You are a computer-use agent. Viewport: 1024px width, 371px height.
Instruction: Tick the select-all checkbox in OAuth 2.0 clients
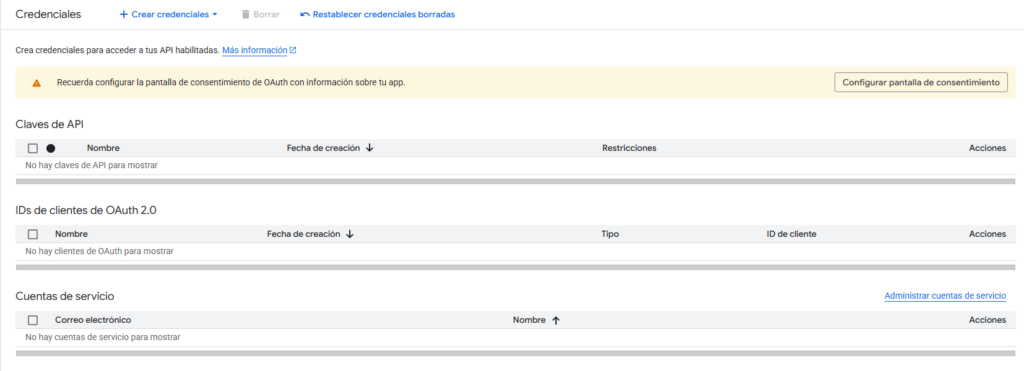coord(33,234)
